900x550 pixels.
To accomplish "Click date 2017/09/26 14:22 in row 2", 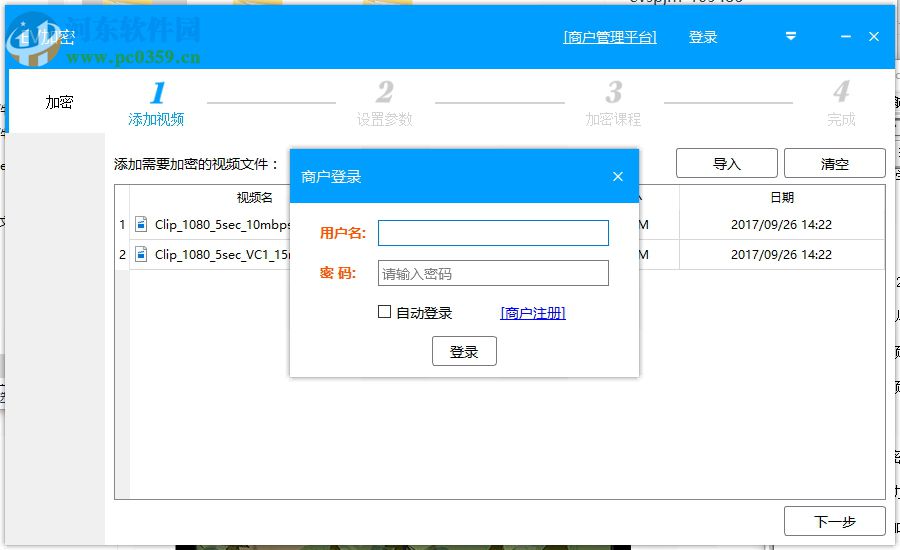I will (x=781, y=254).
